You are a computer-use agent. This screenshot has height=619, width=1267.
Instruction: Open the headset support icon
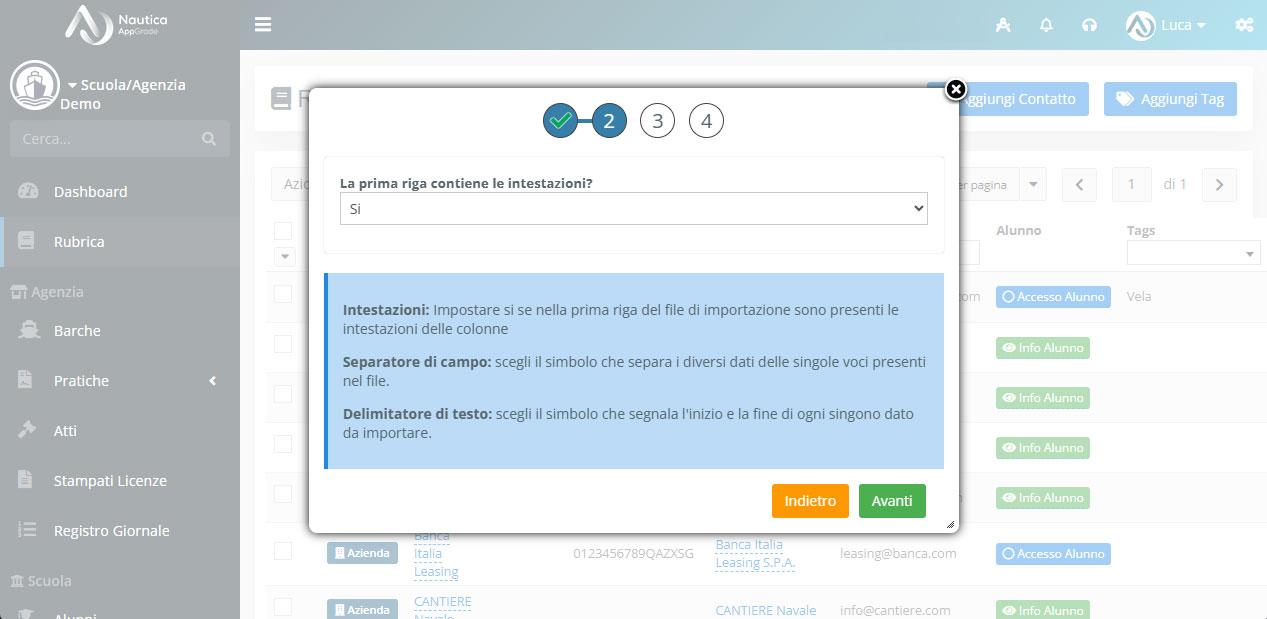click(1090, 25)
